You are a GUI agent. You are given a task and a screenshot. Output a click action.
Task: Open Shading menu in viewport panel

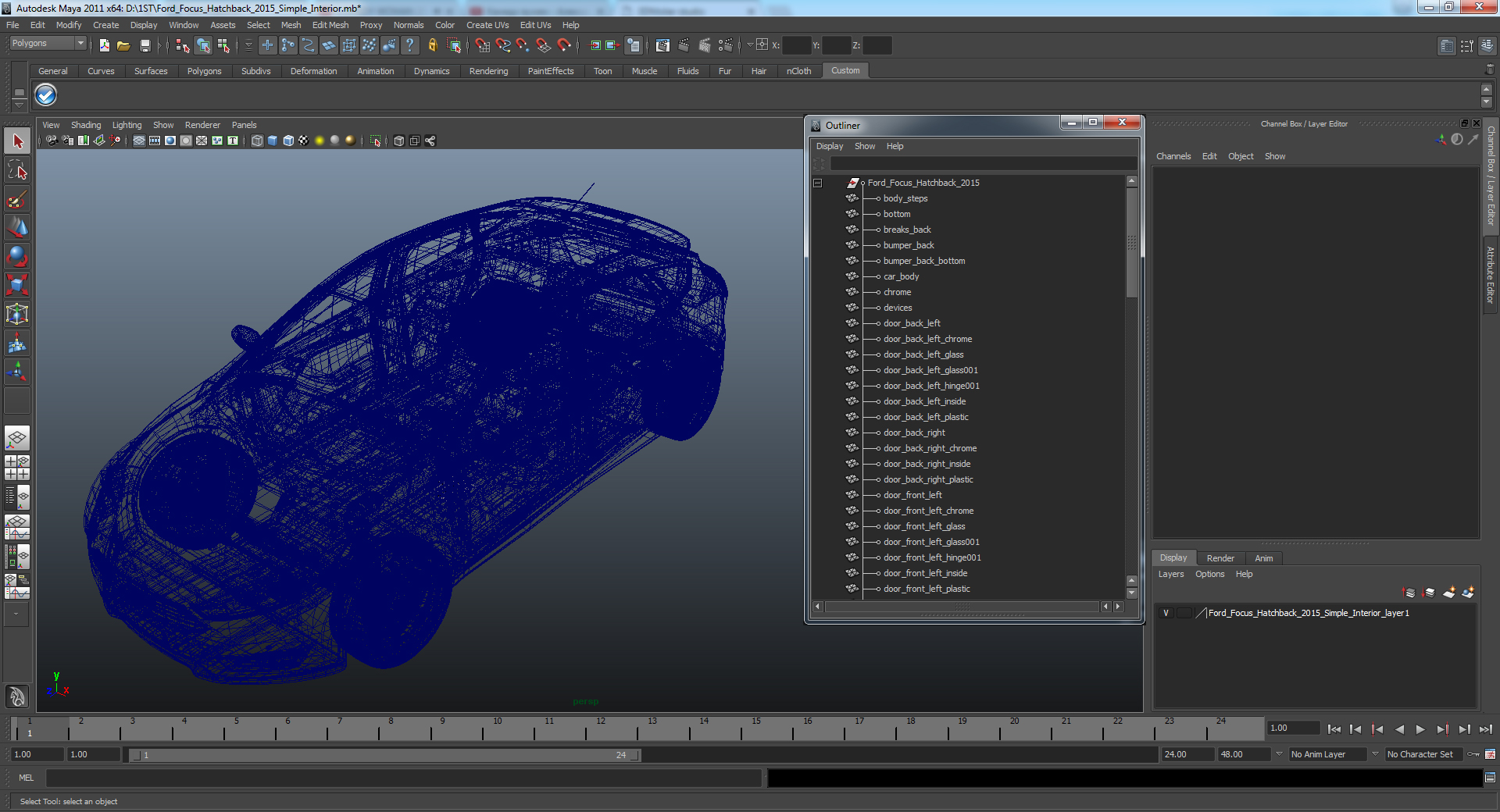86,125
